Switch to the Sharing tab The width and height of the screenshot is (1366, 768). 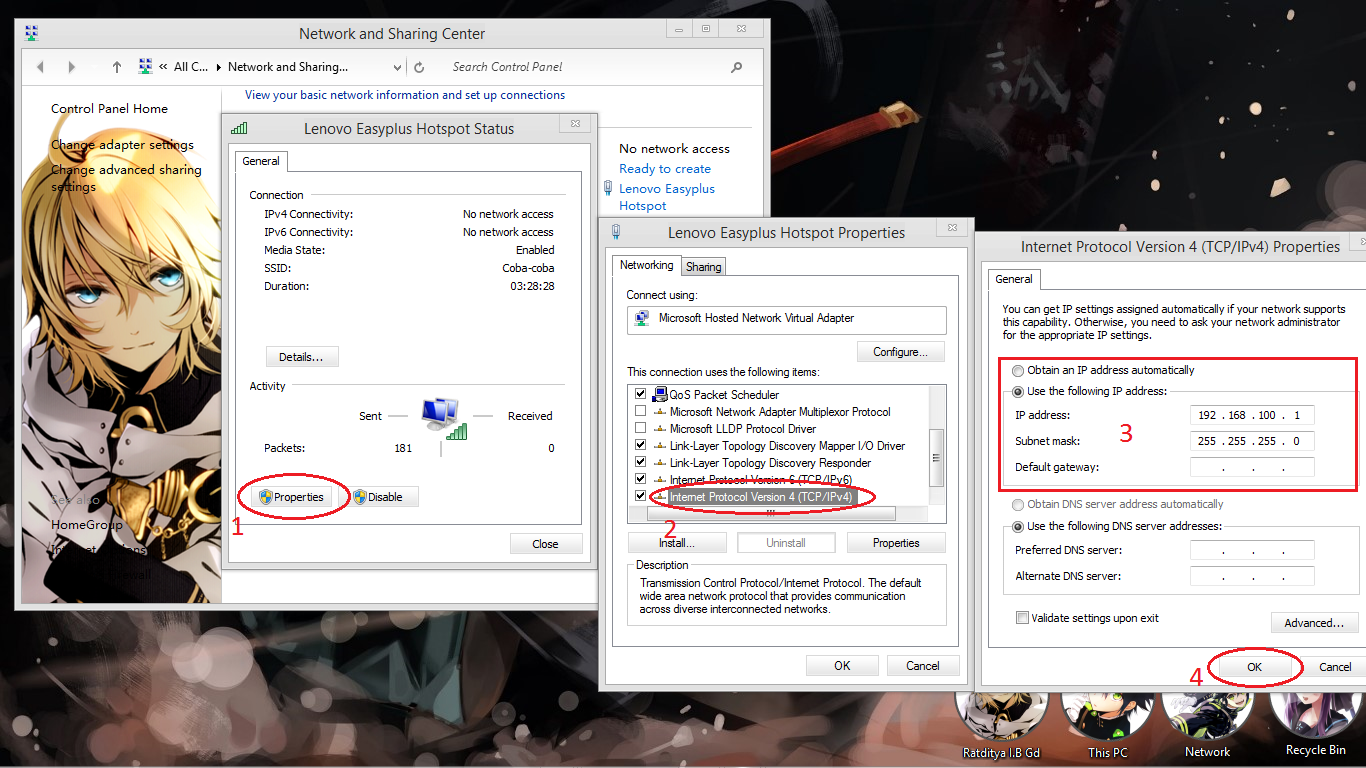pyautogui.click(x=703, y=266)
